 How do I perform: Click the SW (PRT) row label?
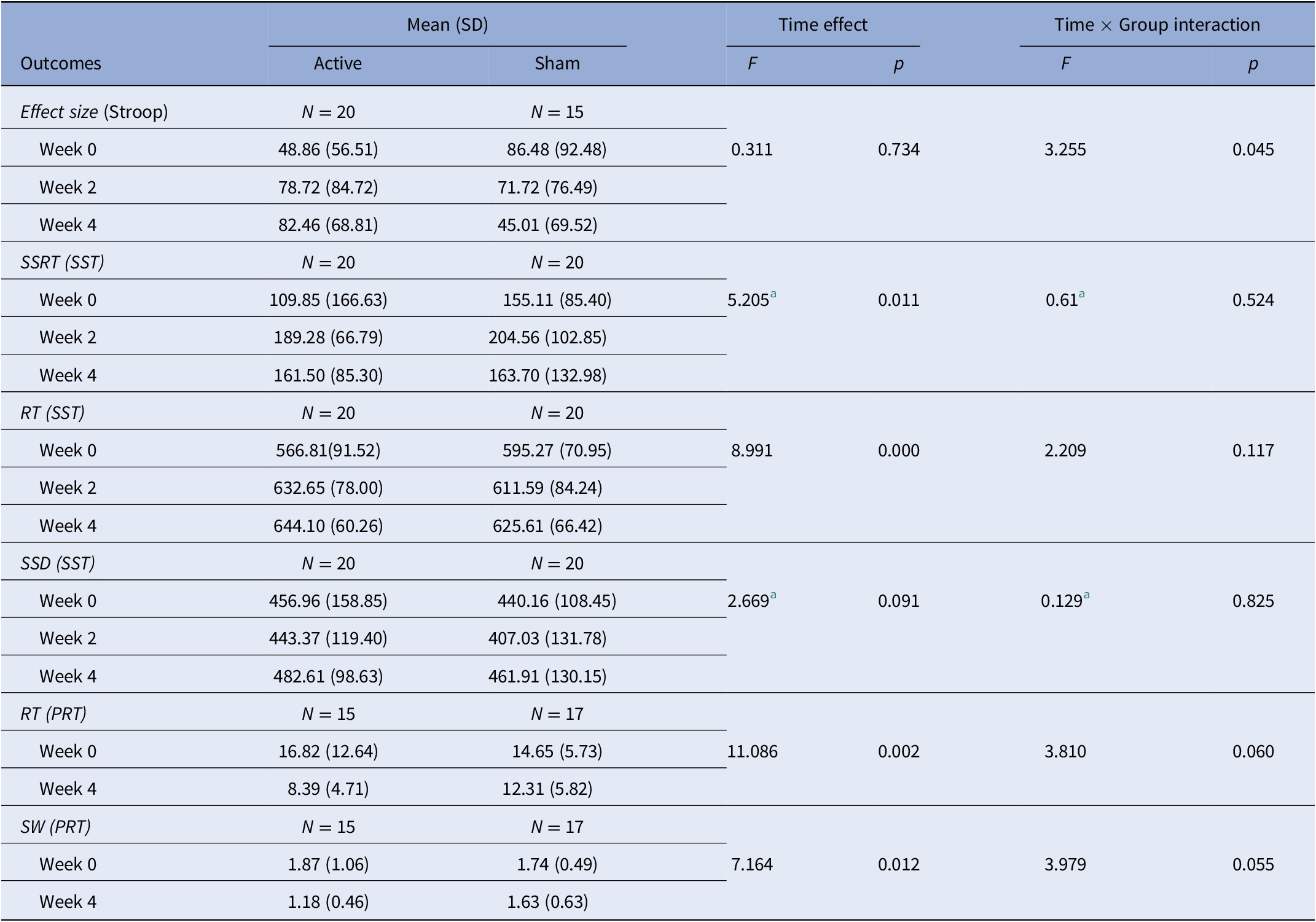click(x=55, y=827)
